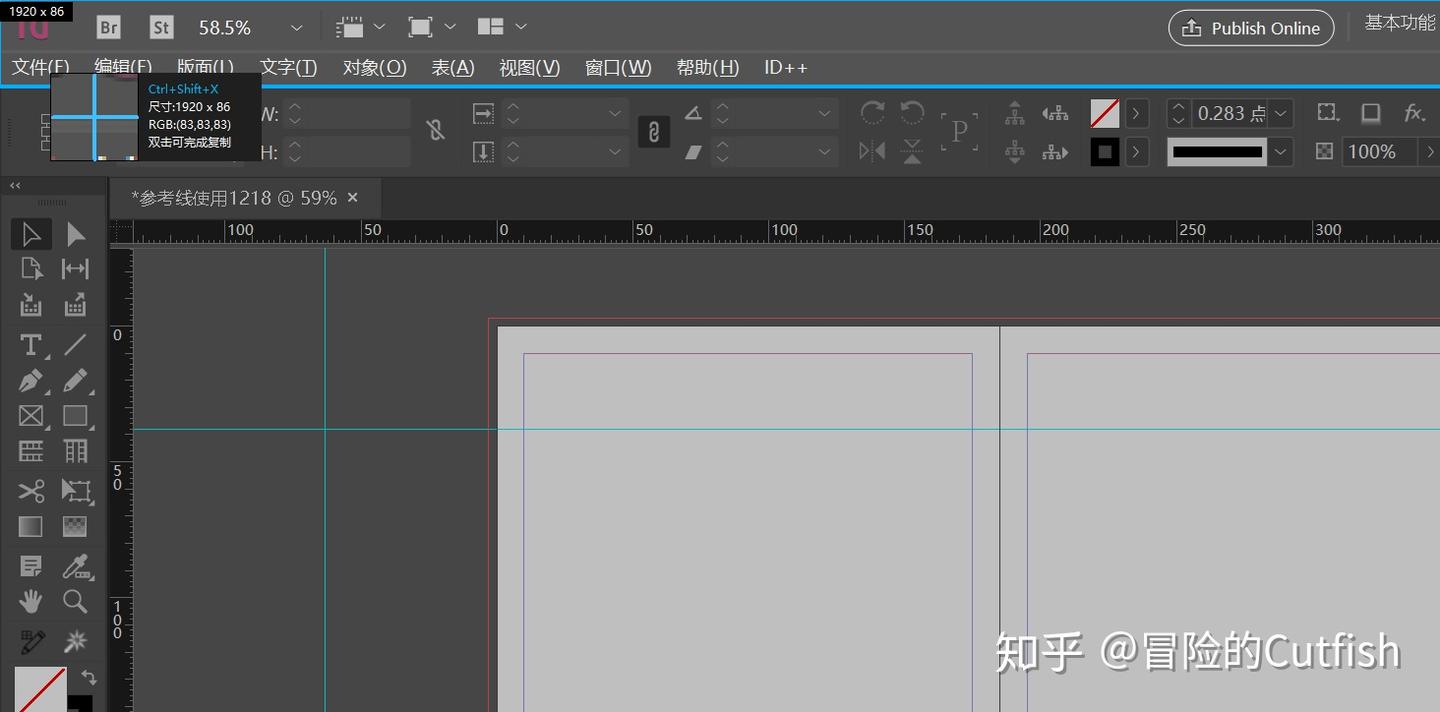Open the stroke style dropdown
The image size is (1440, 712).
click(1280, 152)
